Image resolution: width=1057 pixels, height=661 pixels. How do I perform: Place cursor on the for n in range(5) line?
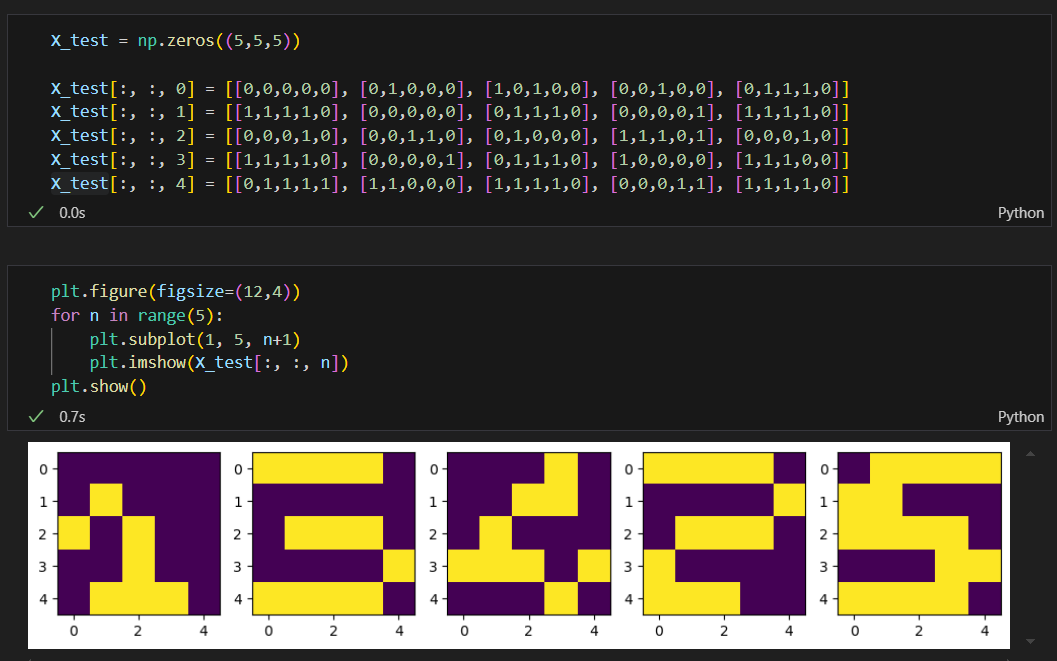click(x=137, y=315)
